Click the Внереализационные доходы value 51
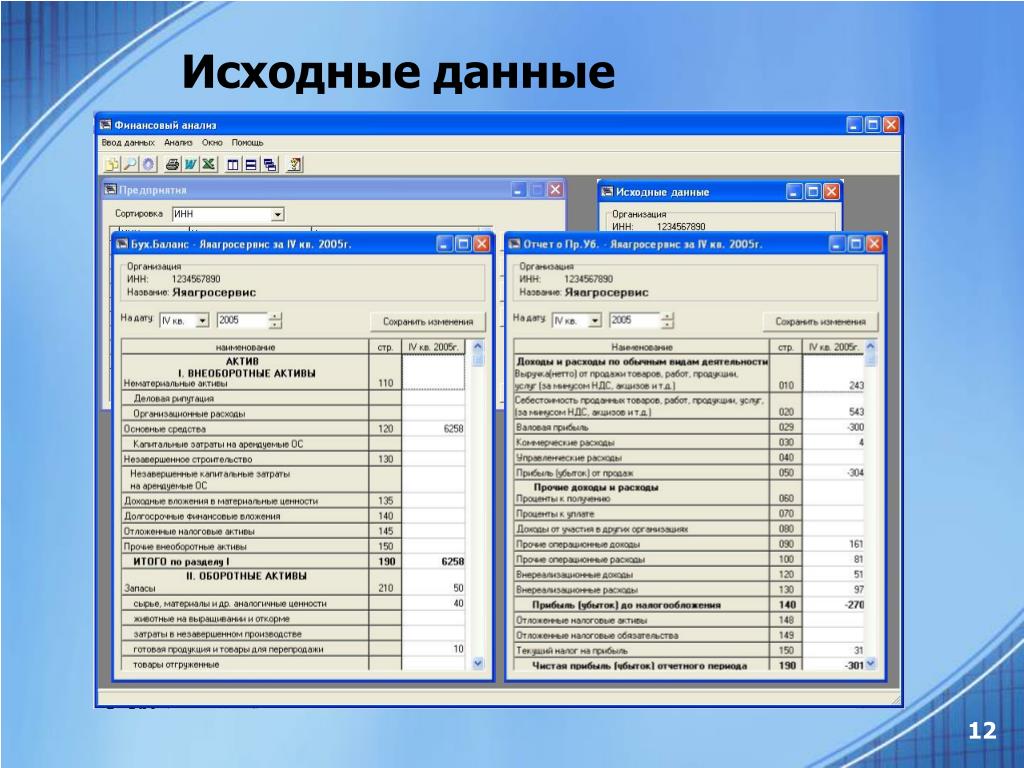The height and width of the screenshot is (768, 1024). tap(834, 575)
